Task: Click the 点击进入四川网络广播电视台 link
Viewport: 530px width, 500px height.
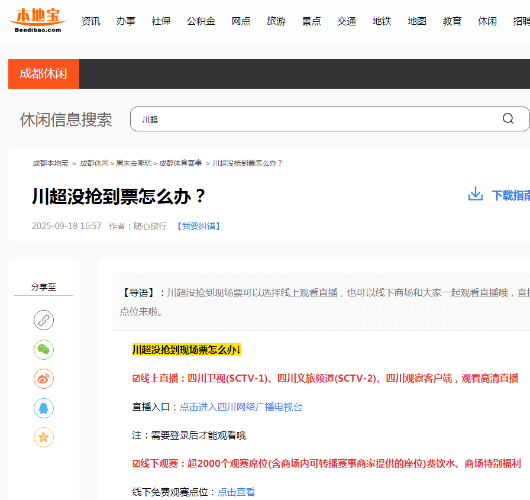Action: pos(241,407)
